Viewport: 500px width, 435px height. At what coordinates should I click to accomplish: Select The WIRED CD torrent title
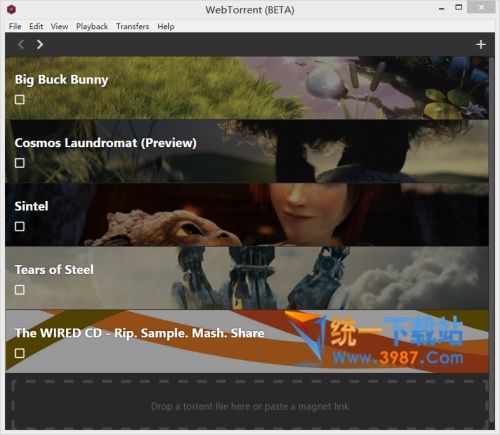click(140, 333)
